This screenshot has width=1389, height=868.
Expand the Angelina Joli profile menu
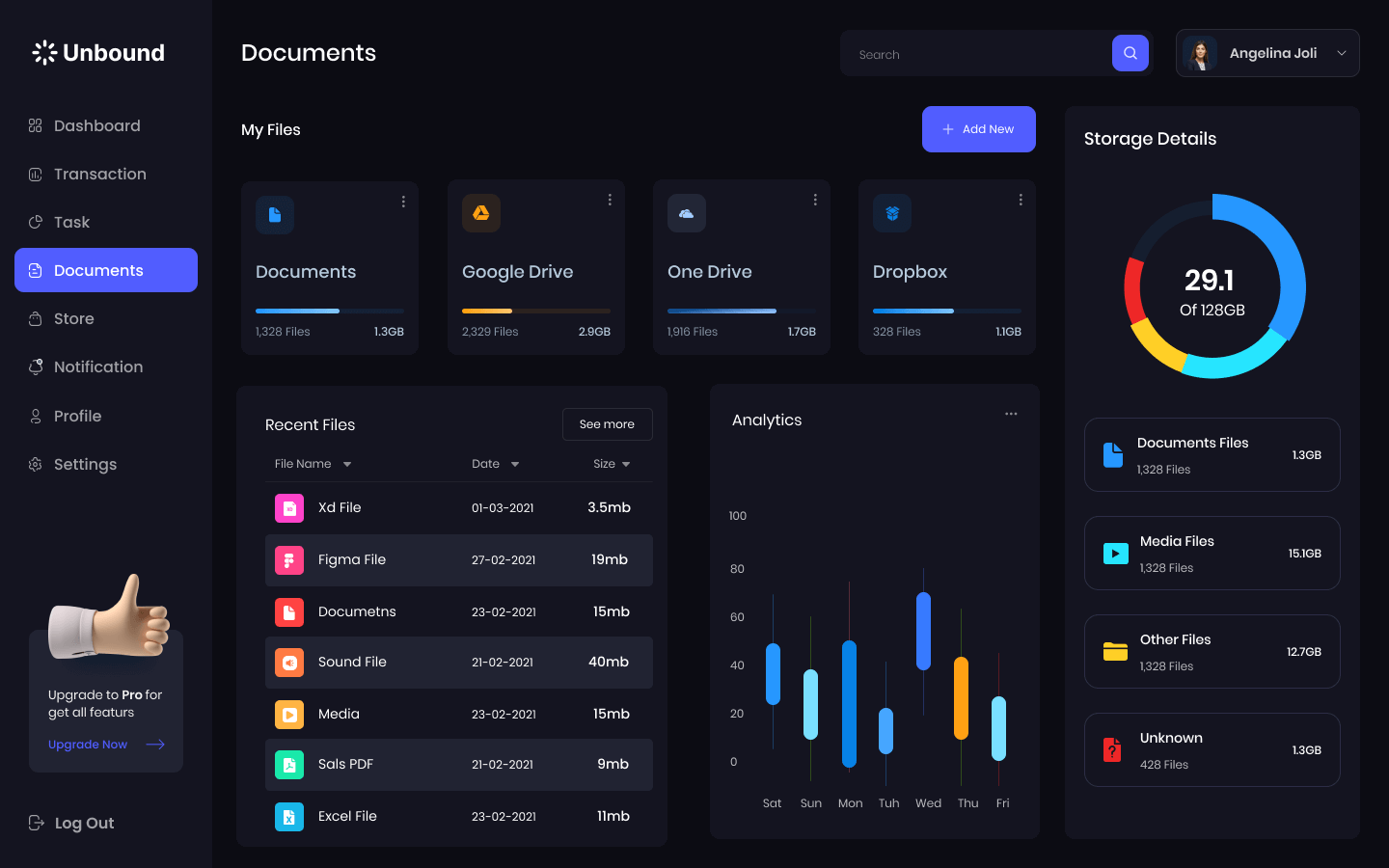[x=1341, y=53]
